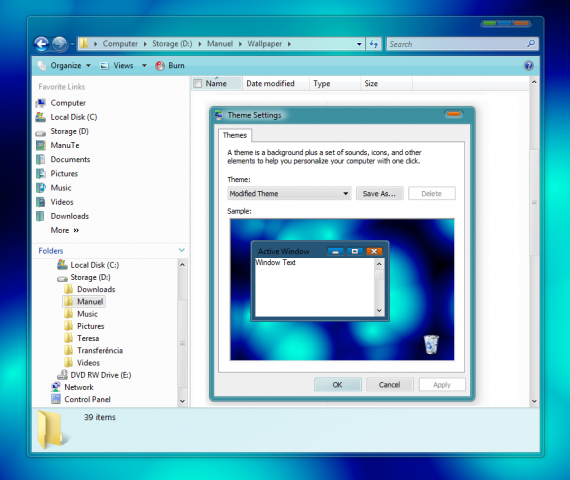Click the Music favorite link icon
This screenshot has width=570, height=480.
point(41,188)
